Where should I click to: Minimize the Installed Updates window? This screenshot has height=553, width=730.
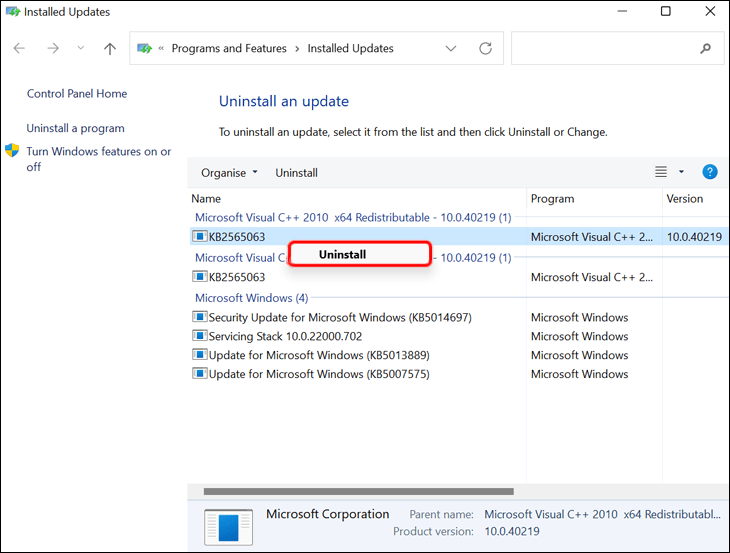tap(622, 11)
